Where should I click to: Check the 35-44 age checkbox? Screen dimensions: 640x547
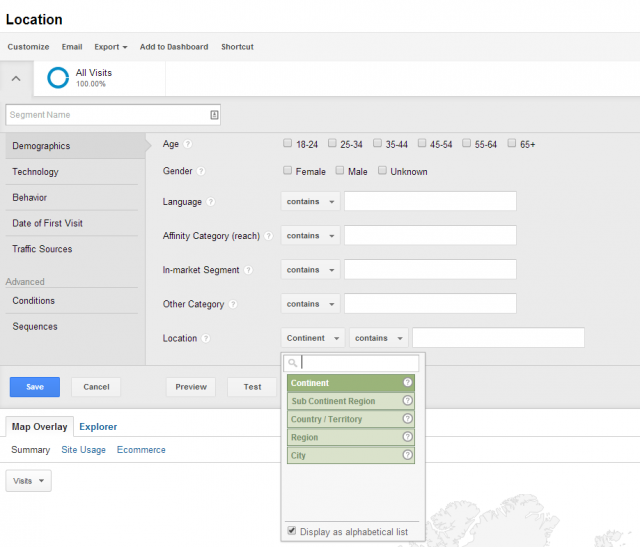[x=378, y=143]
